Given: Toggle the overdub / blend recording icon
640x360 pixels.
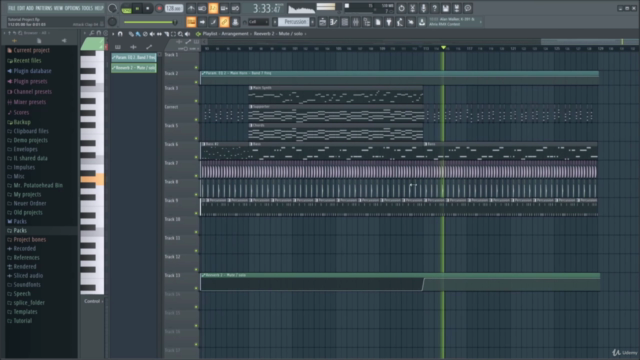Looking at the screenshot, I should coord(224,8).
